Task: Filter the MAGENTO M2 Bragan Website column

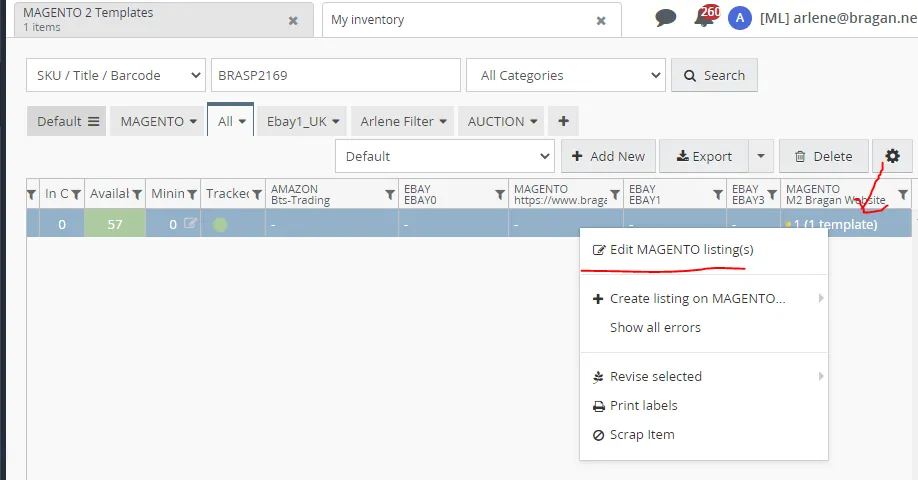Action: coord(903,194)
